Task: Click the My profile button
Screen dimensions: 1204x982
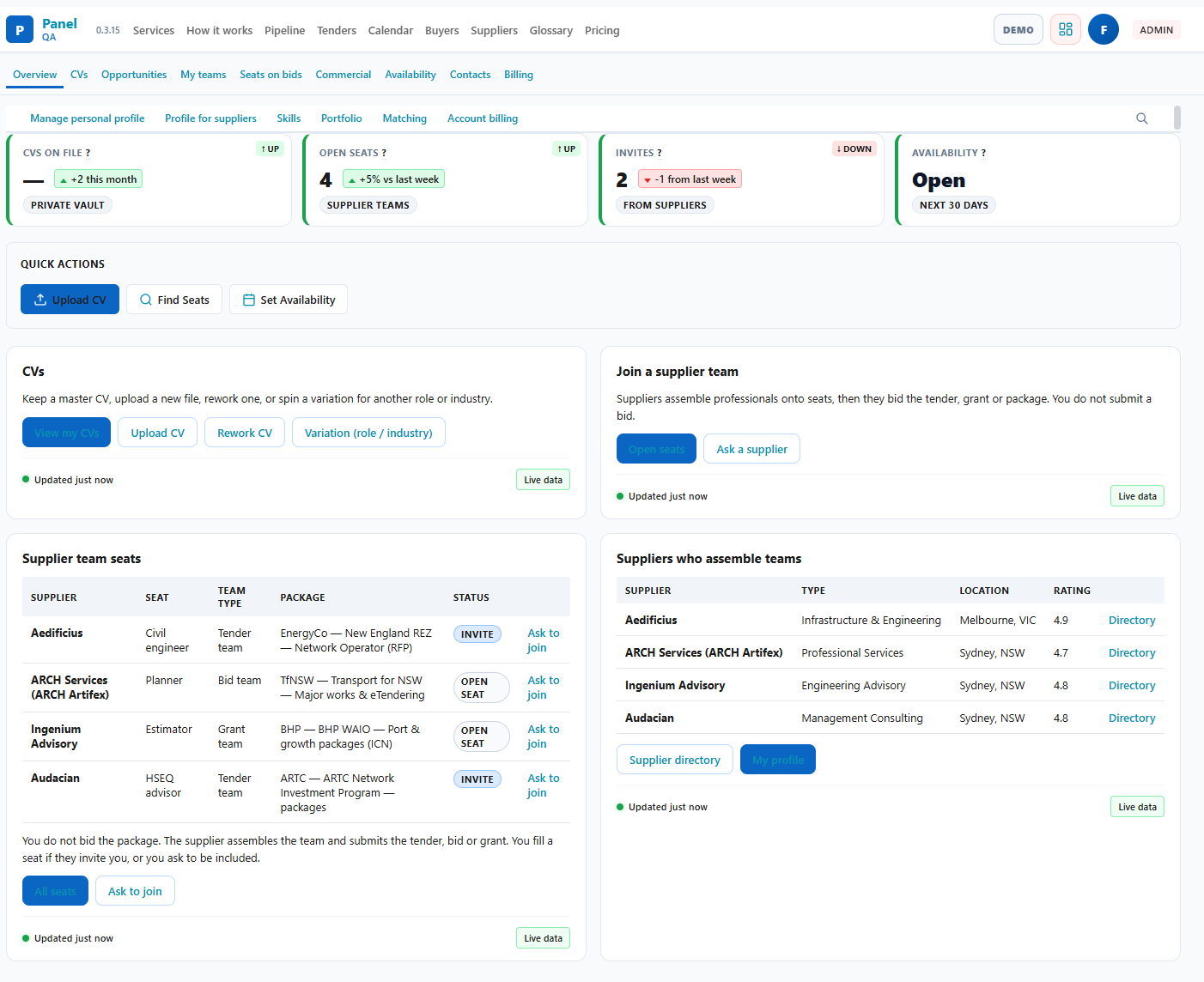Action: pos(778,760)
